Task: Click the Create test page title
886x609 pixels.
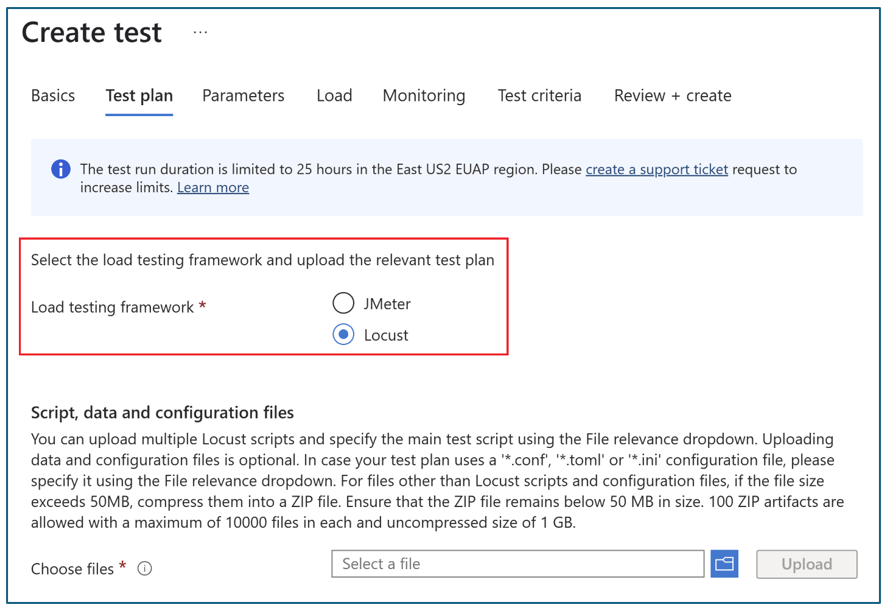Action: [x=92, y=32]
